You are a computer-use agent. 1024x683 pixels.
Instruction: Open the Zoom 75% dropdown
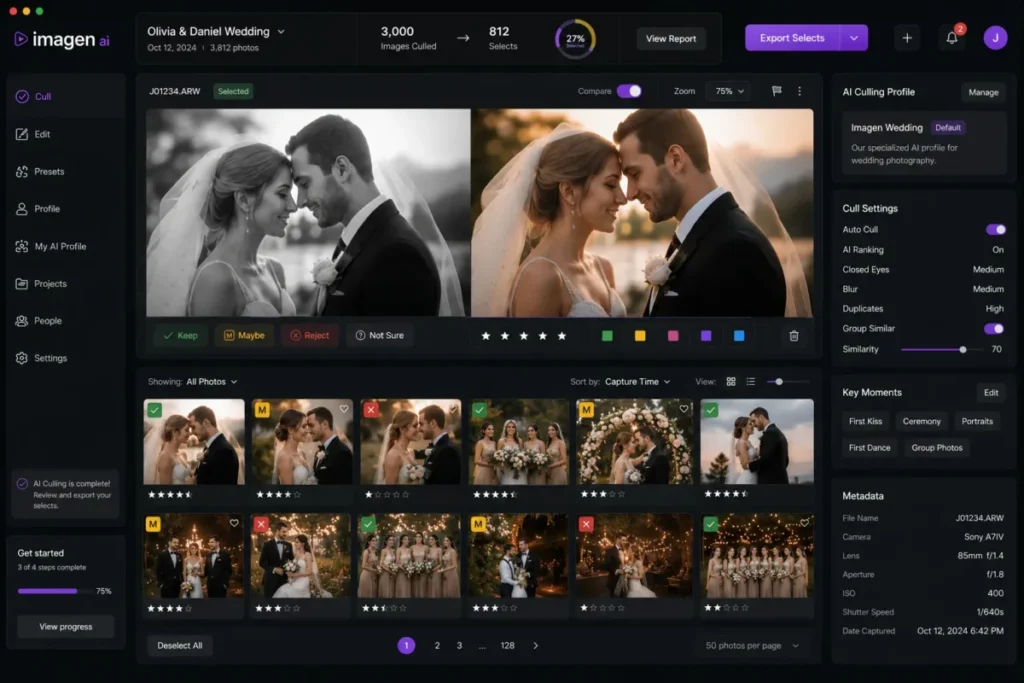[x=729, y=91]
